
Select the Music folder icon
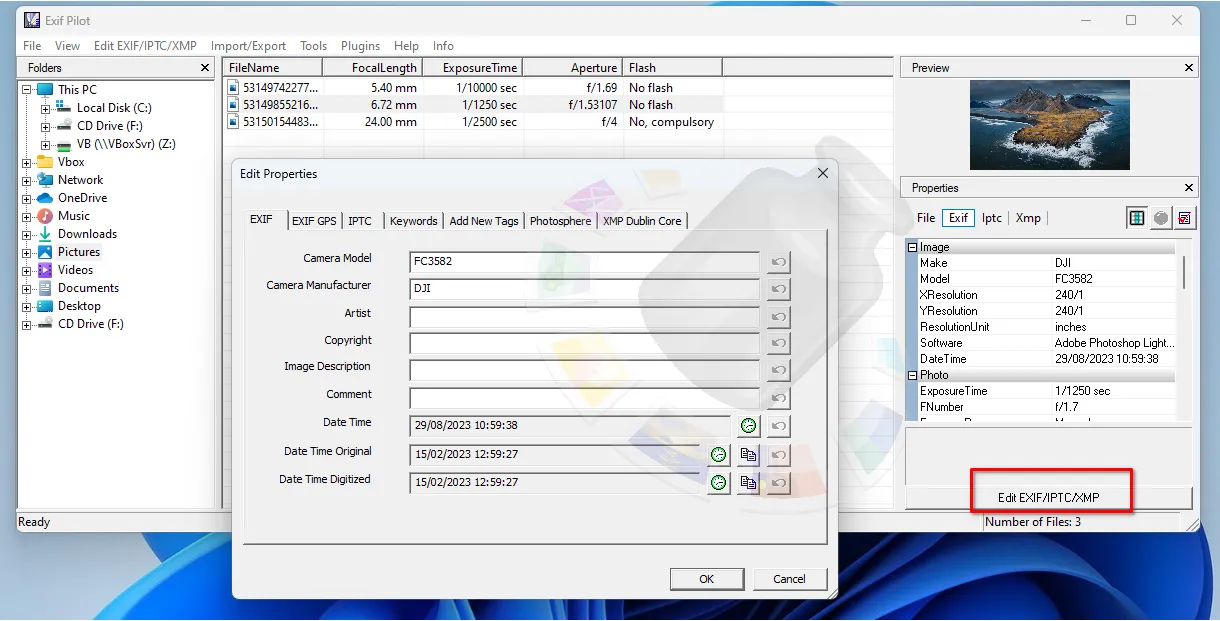pyautogui.click(x=45, y=216)
